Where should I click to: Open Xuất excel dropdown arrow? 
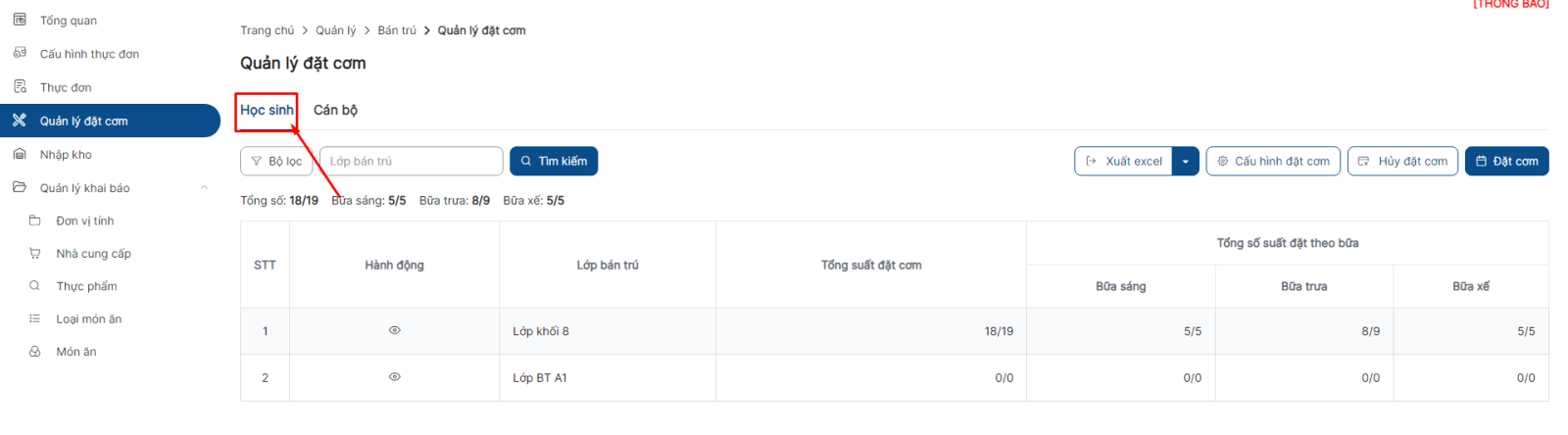[1186, 162]
